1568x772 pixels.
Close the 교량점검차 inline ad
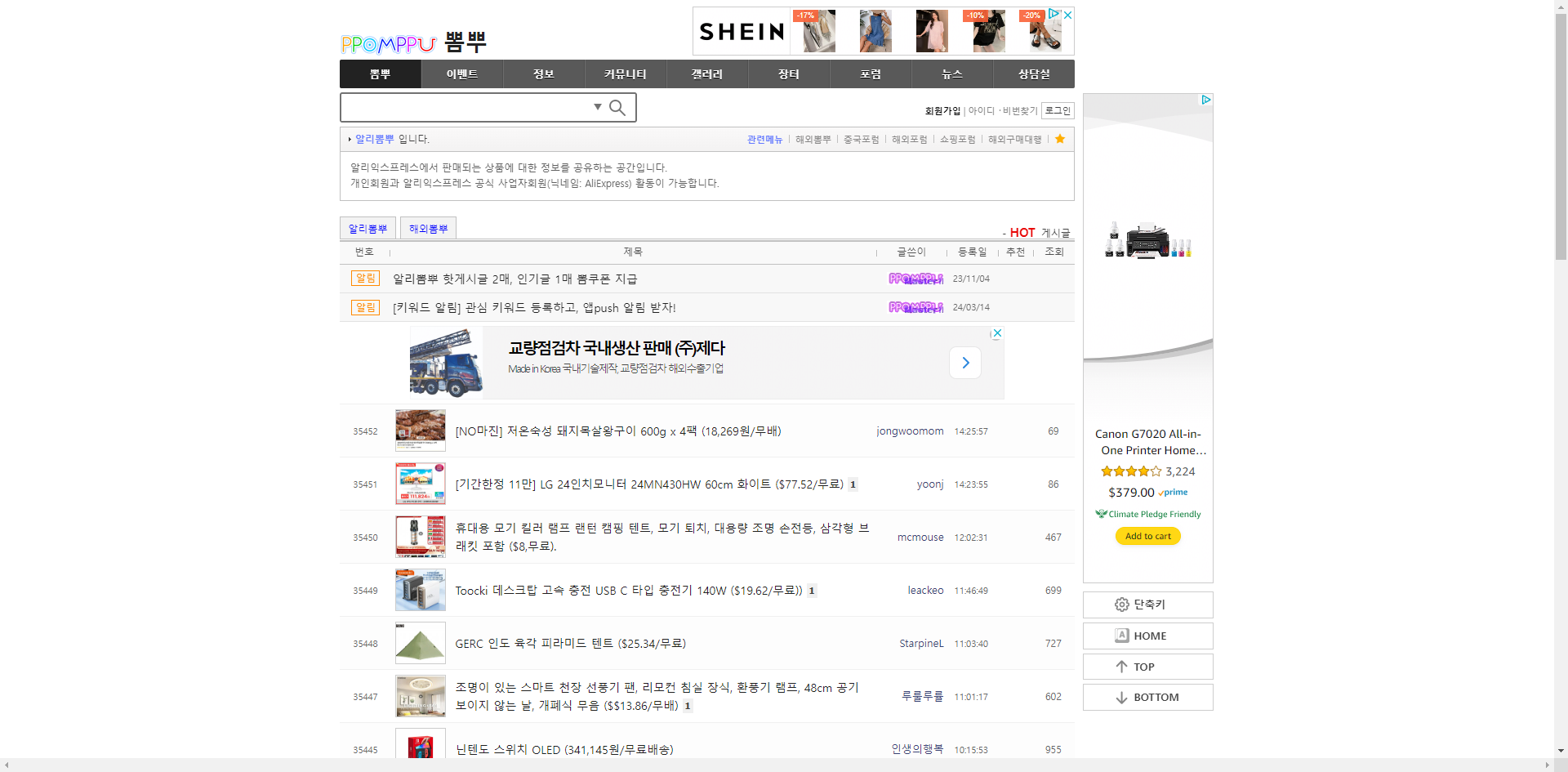point(997,333)
